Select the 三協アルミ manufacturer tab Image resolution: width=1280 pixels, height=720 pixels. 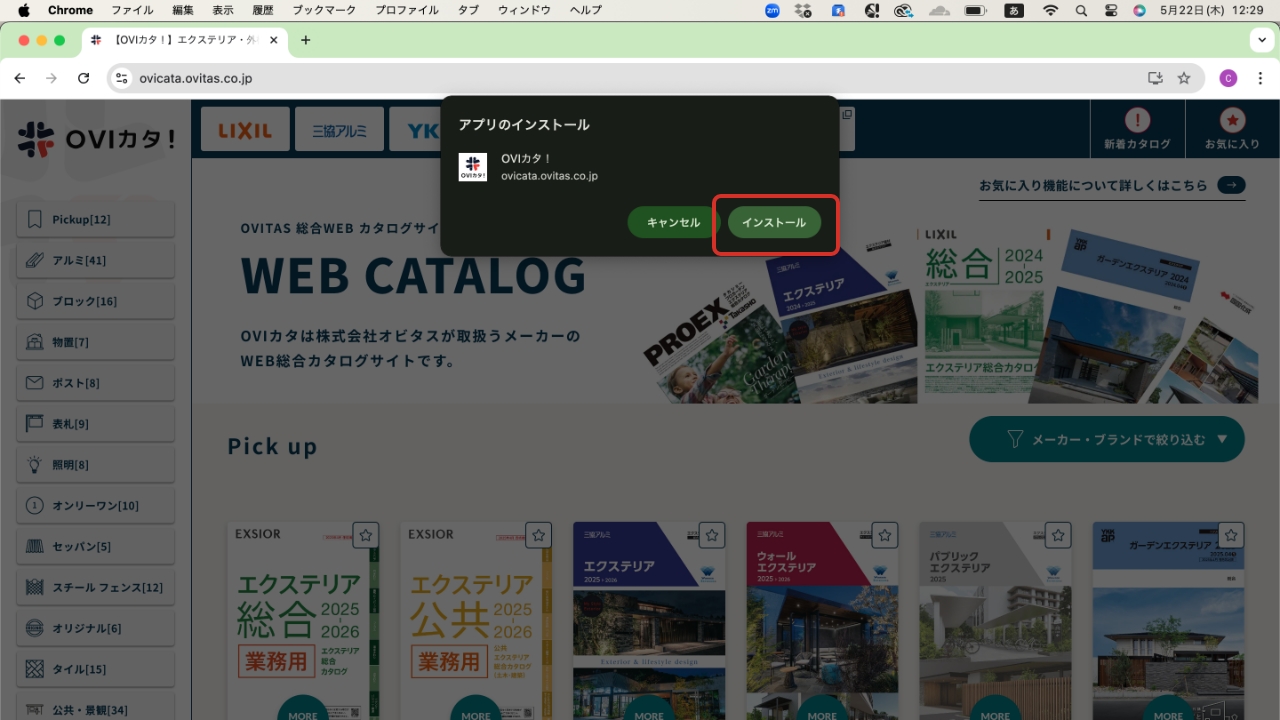(339, 129)
